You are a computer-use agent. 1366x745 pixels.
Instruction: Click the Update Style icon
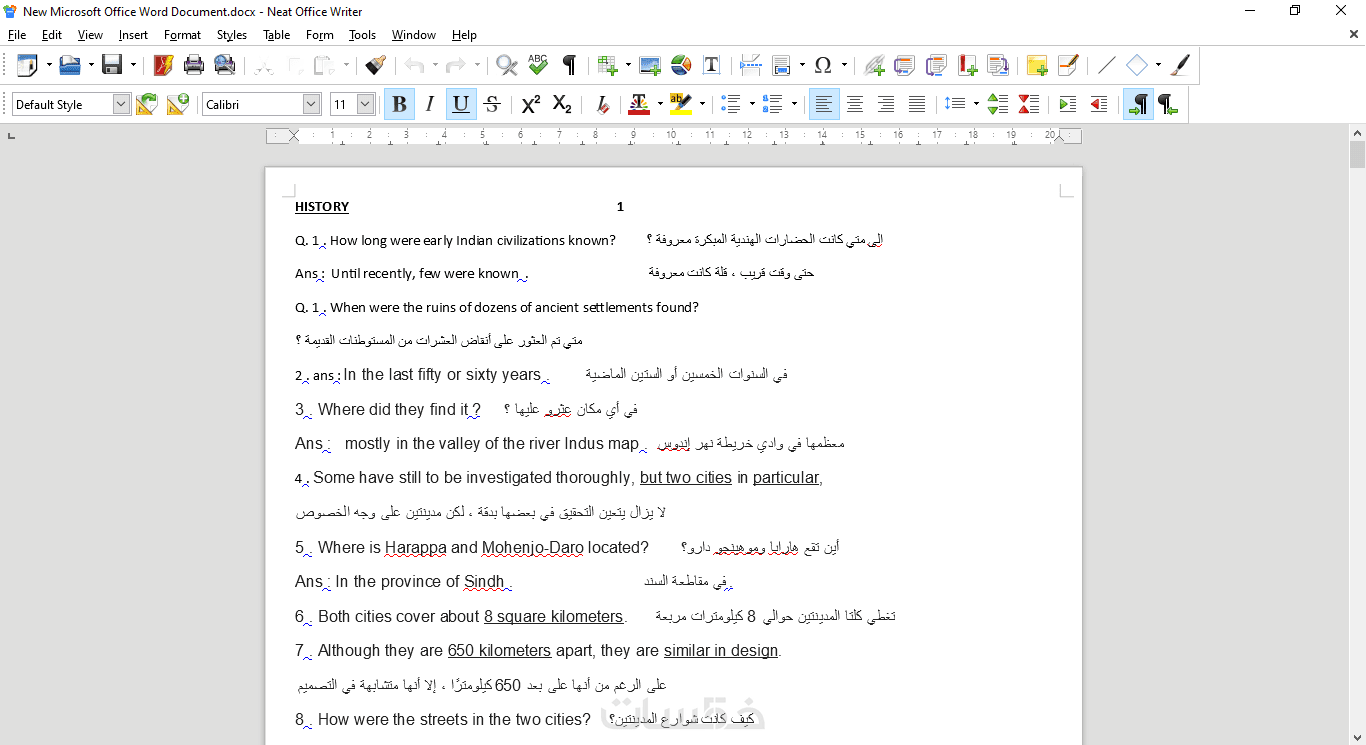click(147, 104)
